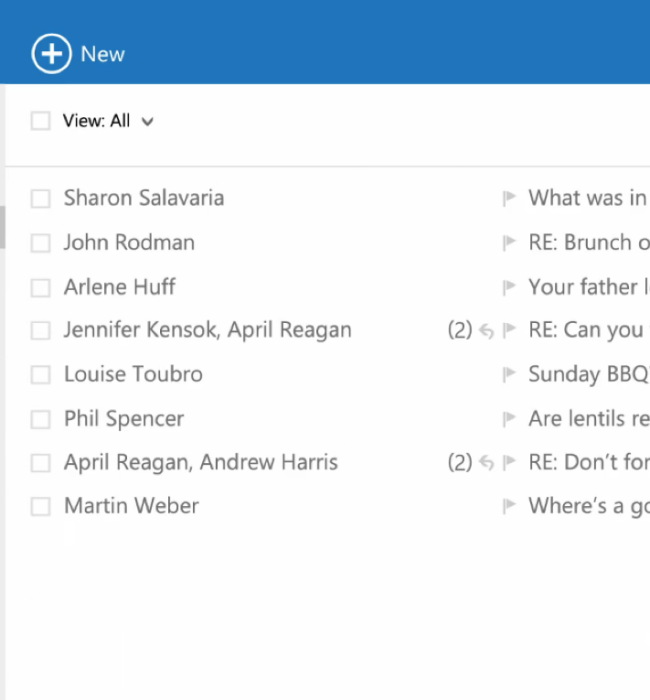The image size is (650, 700).
Task: Click the View: All filter label
Action: (96, 121)
